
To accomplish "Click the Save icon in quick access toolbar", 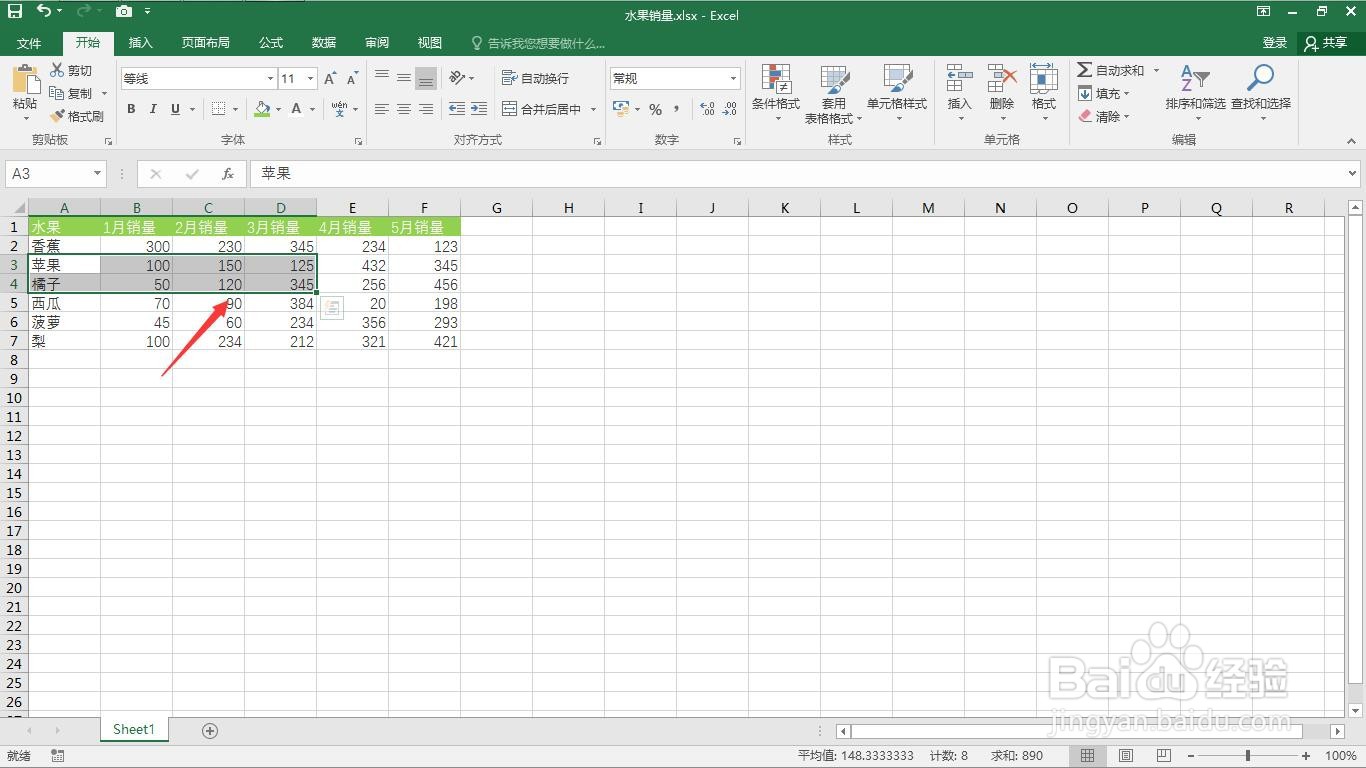I will coord(15,12).
